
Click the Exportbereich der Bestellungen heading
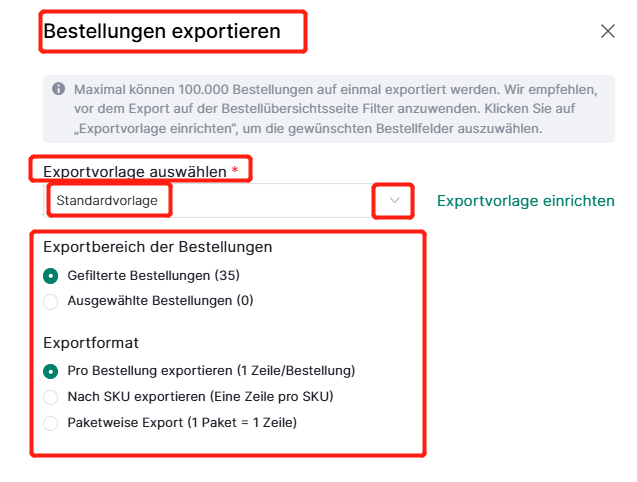click(x=158, y=247)
